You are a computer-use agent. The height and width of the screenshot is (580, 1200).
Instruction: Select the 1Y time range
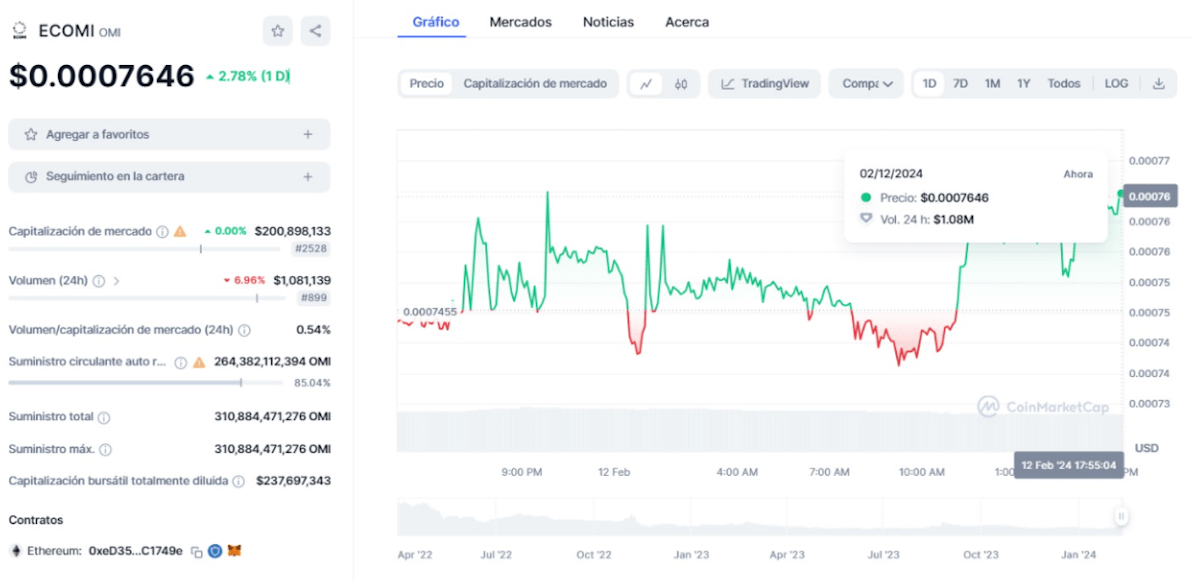1023,84
